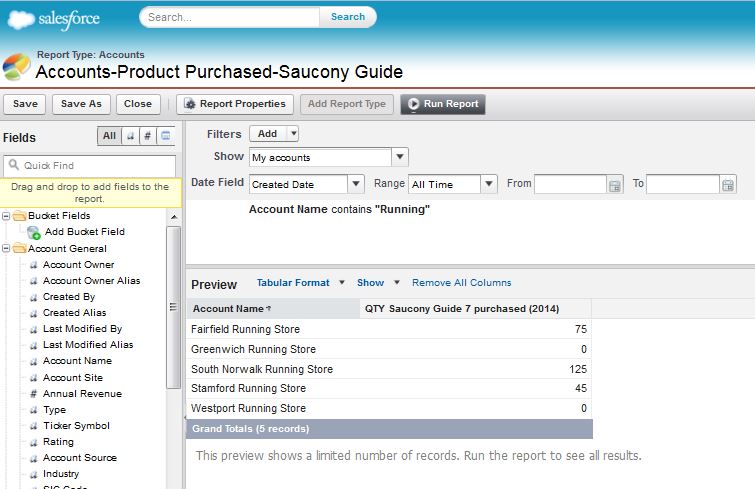Filter fields by text type icon
Screen dimensions: 755x489
pyautogui.click(x=130, y=136)
